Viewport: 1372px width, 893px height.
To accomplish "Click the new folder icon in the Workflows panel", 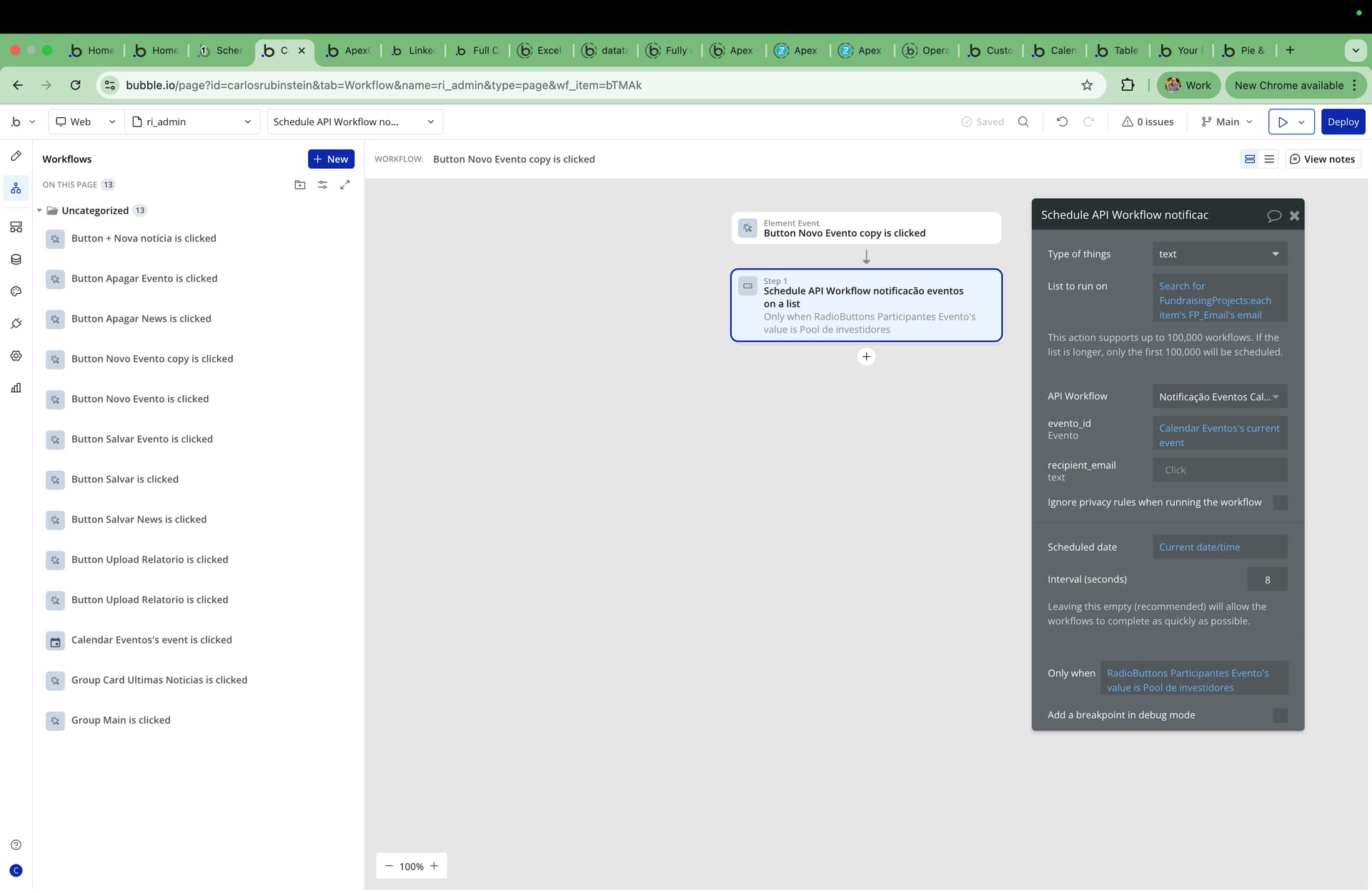I will click(x=300, y=184).
